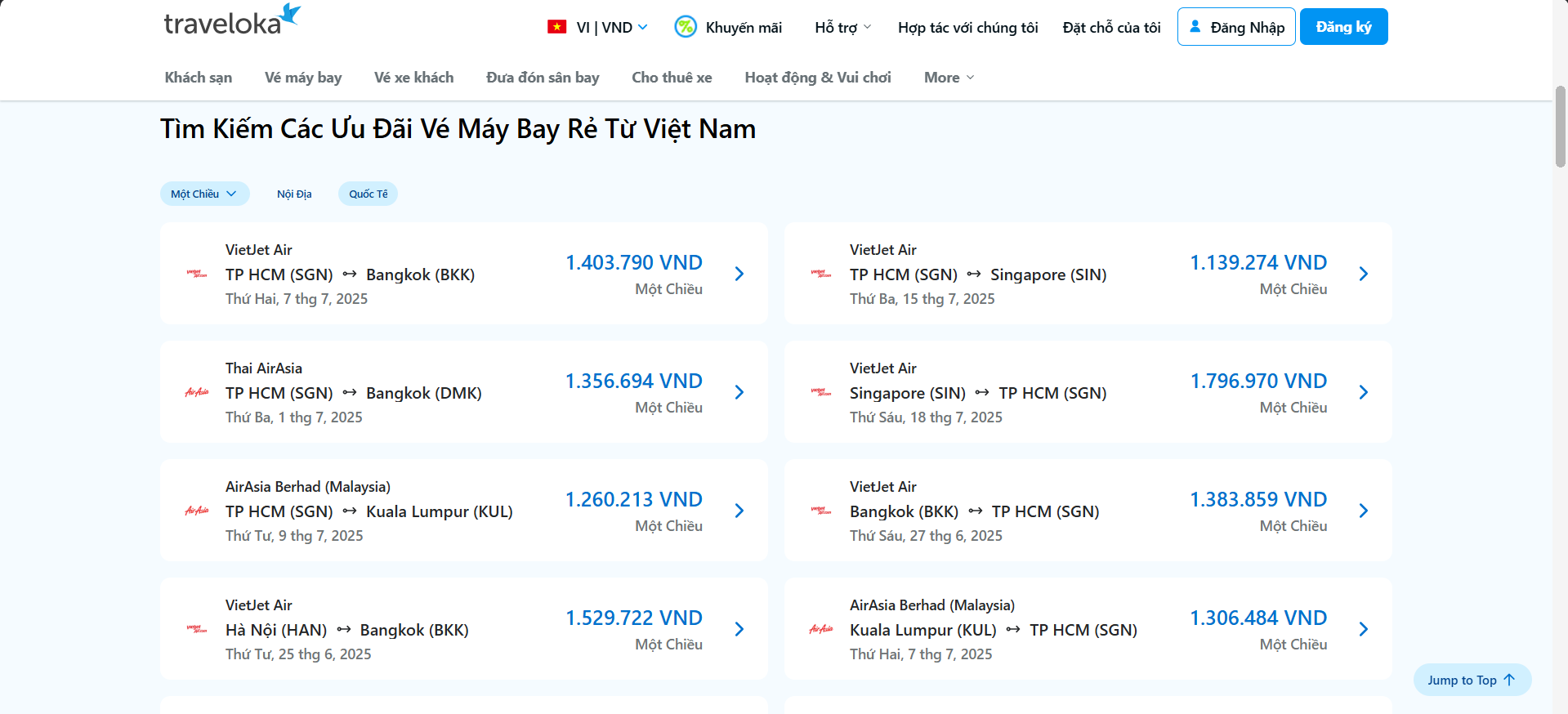Click arrow on 1.260.213 VND flight card

739,511
